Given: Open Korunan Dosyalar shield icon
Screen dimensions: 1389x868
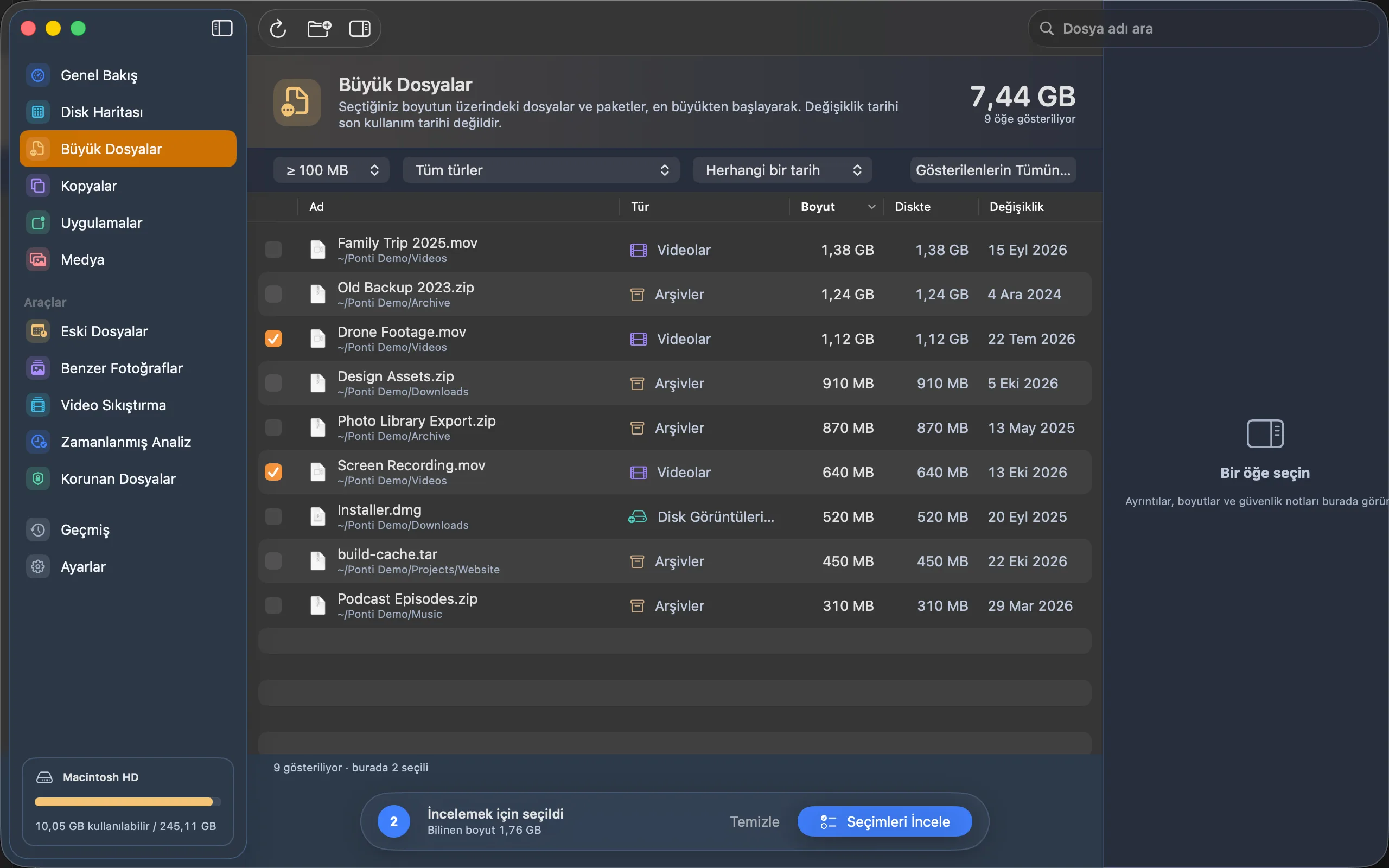Looking at the screenshot, I should coord(38,479).
